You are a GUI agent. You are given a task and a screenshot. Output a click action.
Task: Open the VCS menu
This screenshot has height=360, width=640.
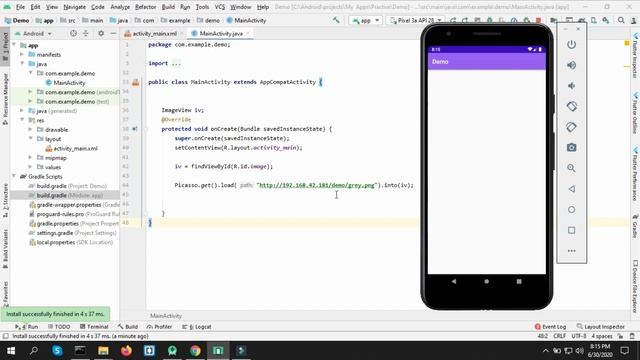(x=220, y=7)
